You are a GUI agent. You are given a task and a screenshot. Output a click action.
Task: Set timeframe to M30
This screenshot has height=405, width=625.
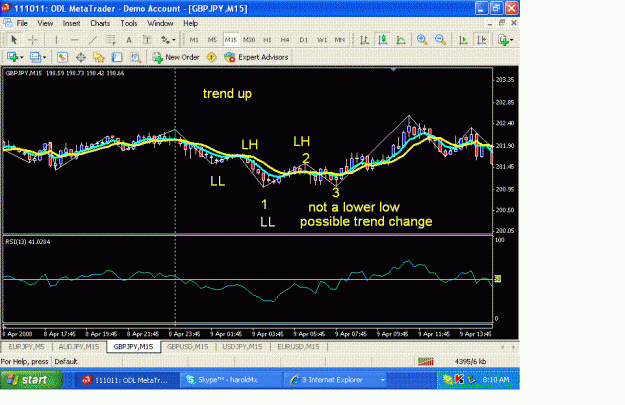(x=249, y=40)
